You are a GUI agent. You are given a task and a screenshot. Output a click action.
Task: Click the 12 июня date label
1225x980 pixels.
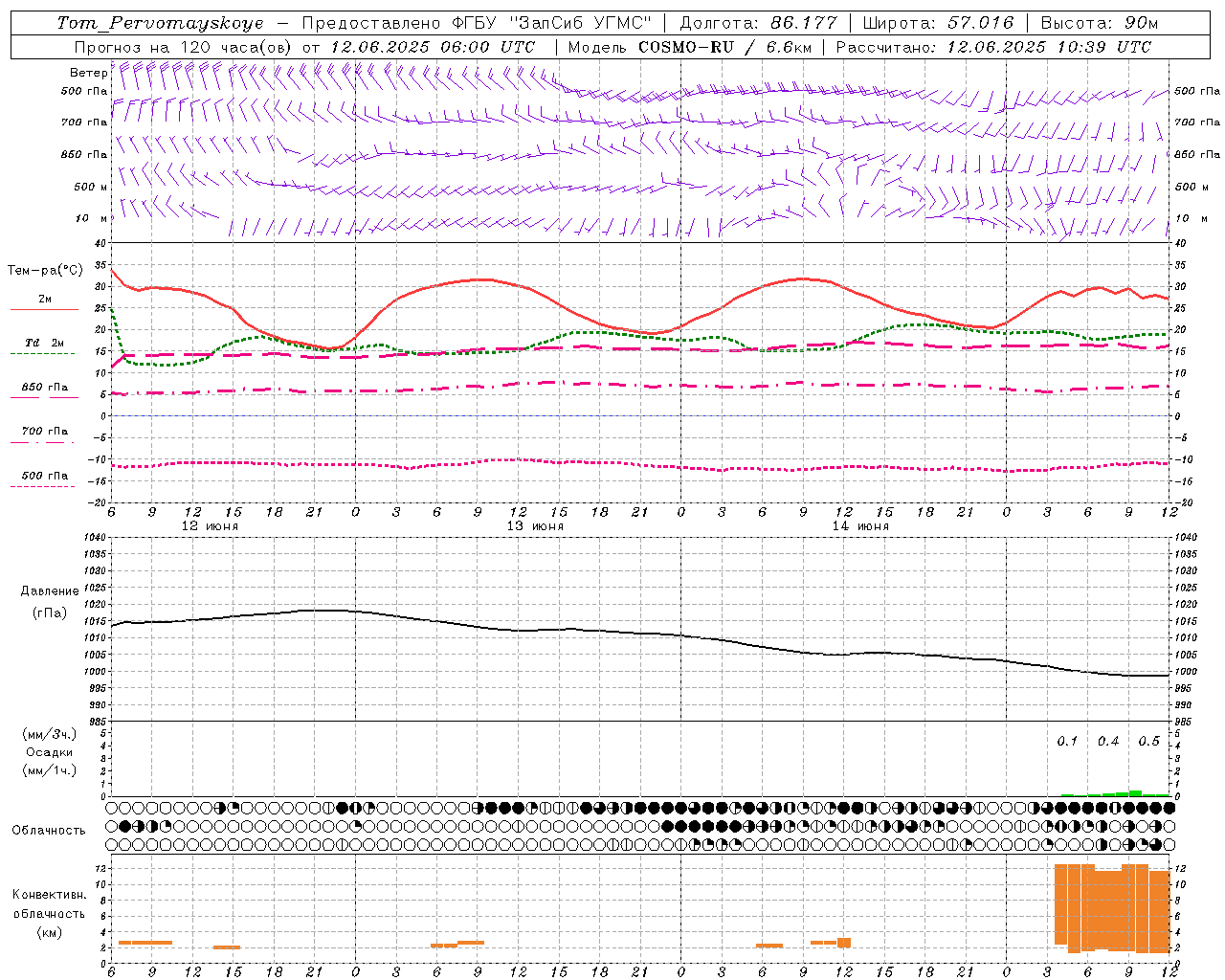click(210, 526)
